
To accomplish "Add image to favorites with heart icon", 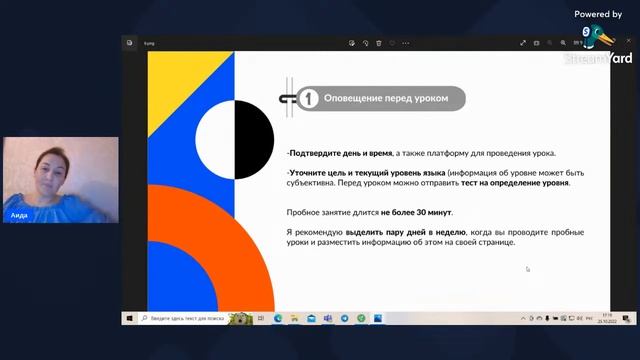I will pyautogui.click(x=392, y=43).
